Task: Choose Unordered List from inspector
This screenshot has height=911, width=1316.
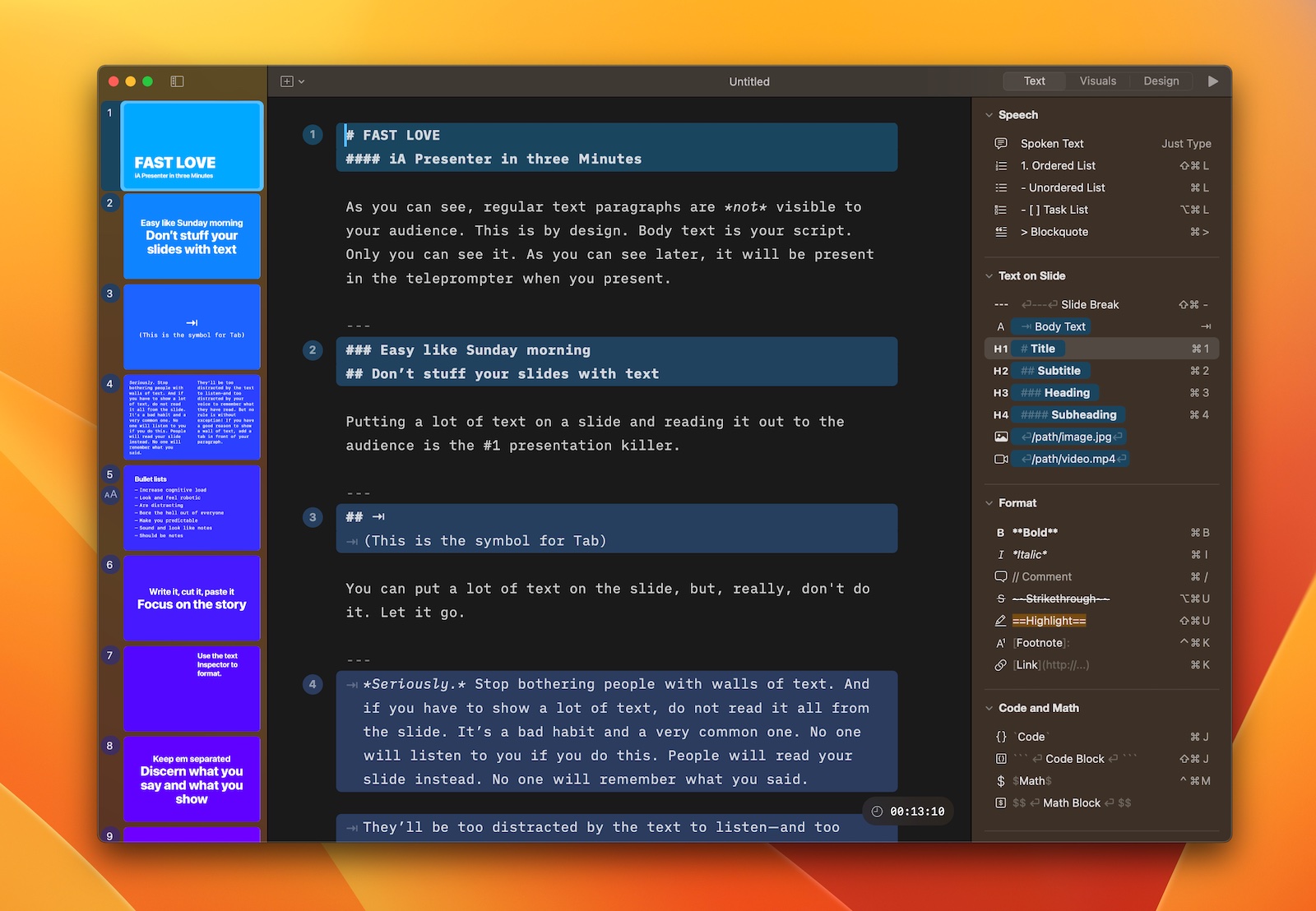Action: point(1102,187)
